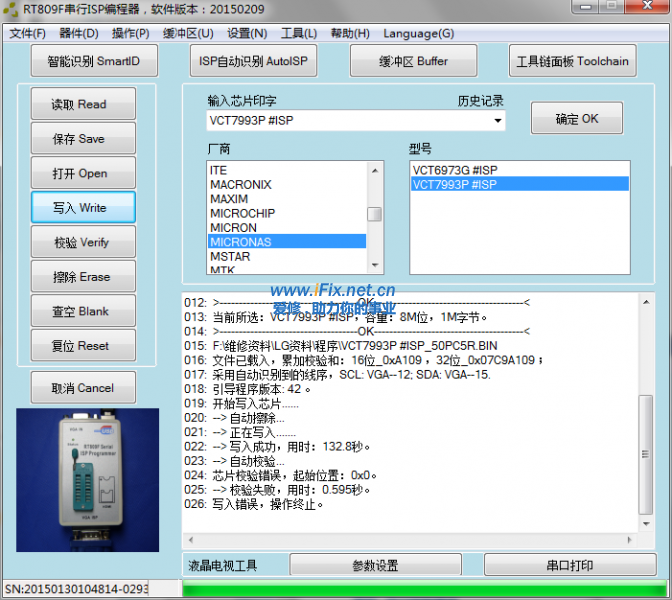Minimize the RT809F programmer window
Image resolution: width=672 pixels, height=600 pixels.
tap(586, 6)
